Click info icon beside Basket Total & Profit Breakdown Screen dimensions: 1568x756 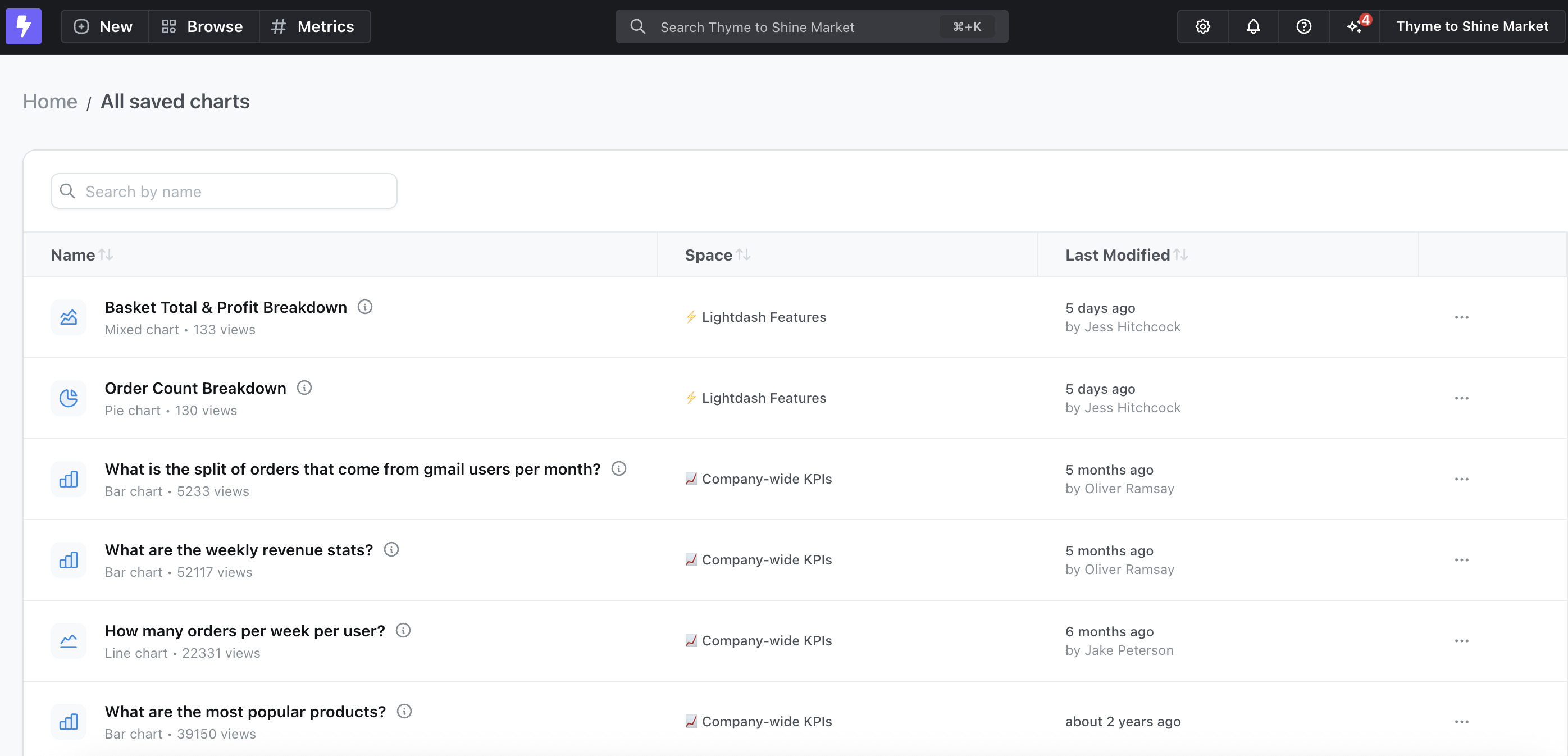[364, 307]
